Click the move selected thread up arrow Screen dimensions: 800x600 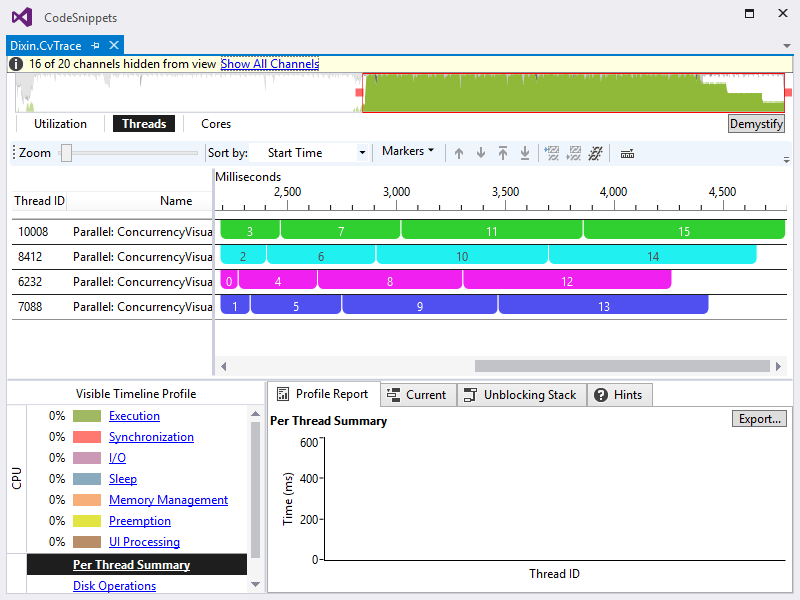[459, 153]
